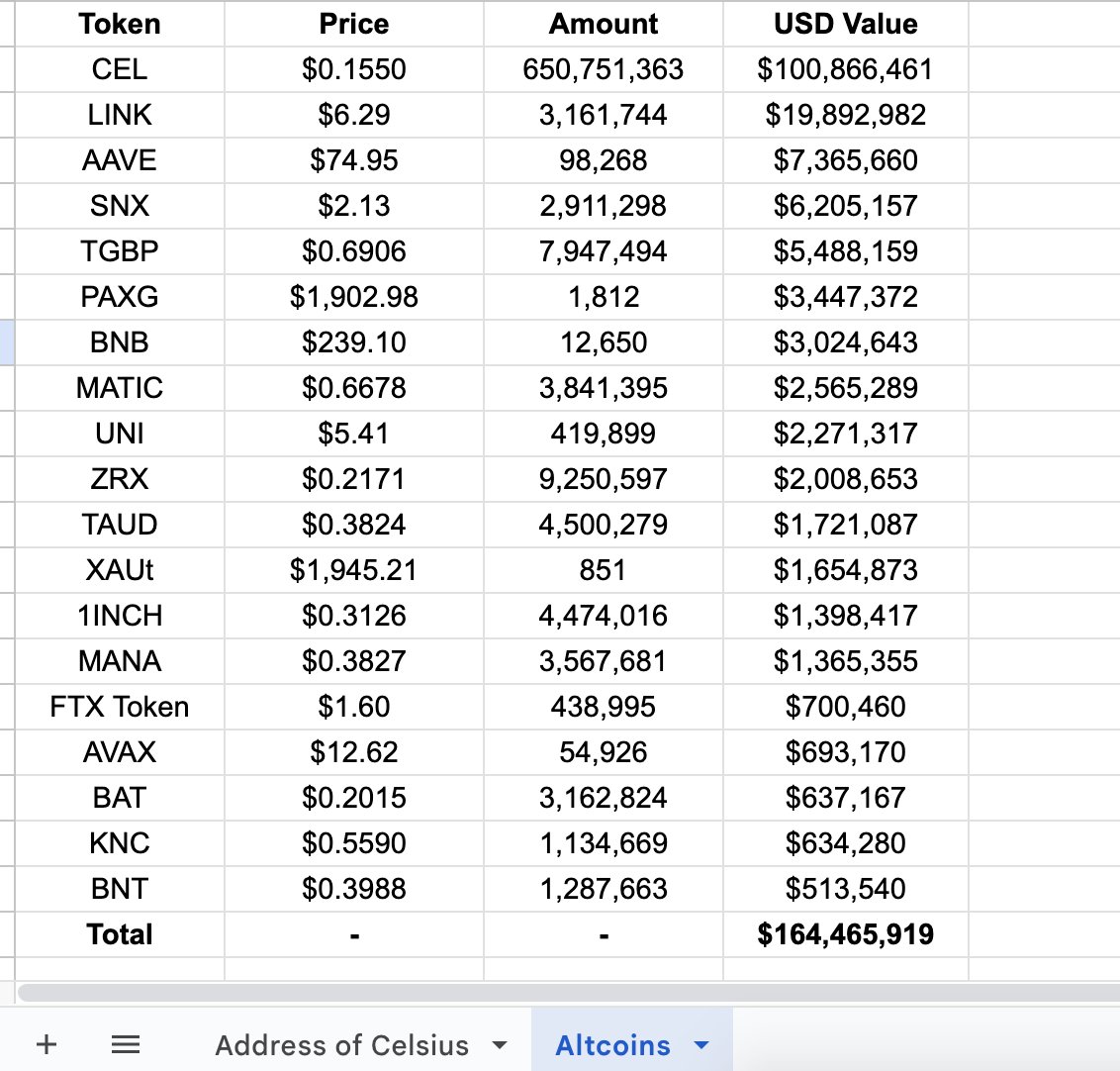This screenshot has width=1120, height=1071.
Task: Open the all sheets list icon
Action: pos(125,1044)
